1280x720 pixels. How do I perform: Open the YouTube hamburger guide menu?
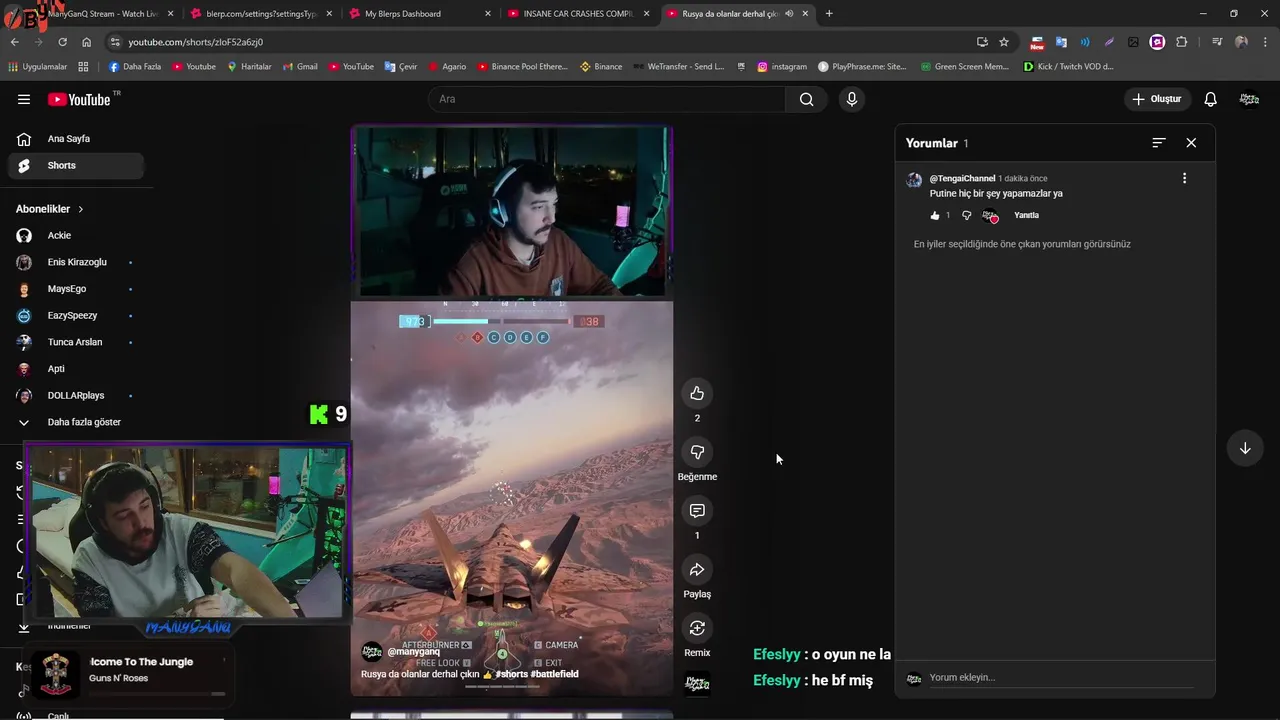24,99
